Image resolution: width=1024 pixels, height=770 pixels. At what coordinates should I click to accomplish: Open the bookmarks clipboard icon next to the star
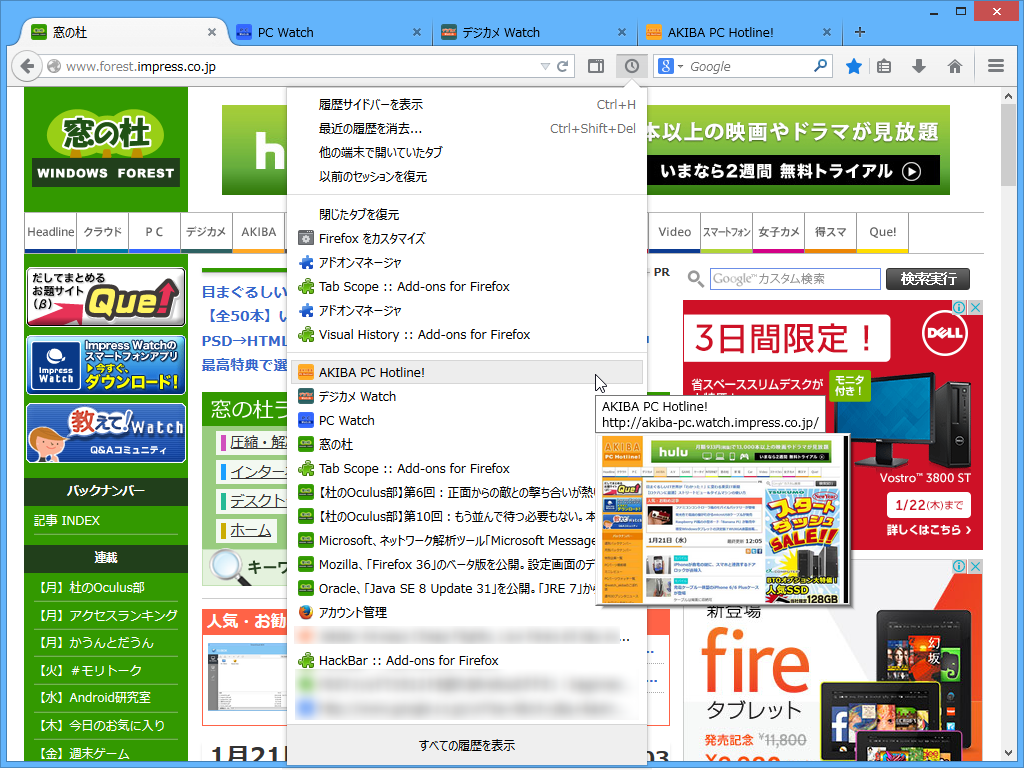(883, 66)
